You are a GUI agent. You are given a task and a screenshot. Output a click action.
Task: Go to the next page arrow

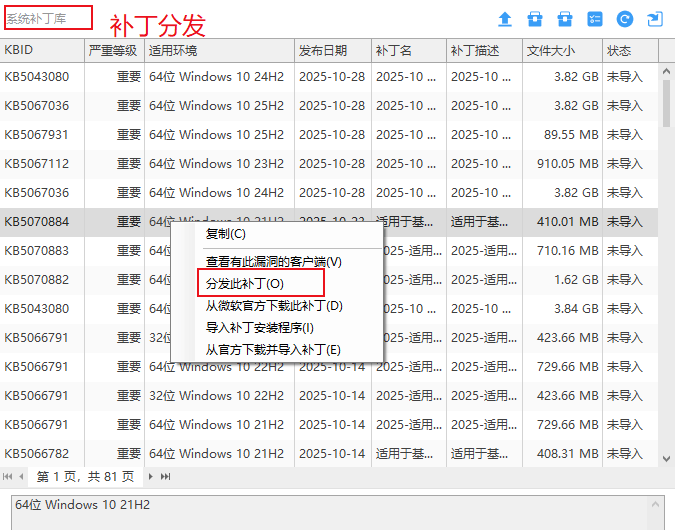pyautogui.click(x=150, y=477)
